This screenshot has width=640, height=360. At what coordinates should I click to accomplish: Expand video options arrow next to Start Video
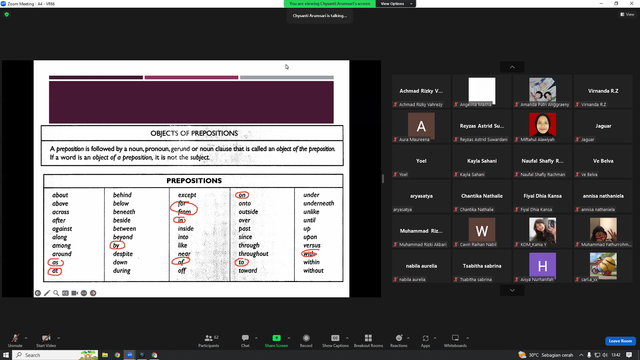click(58, 338)
